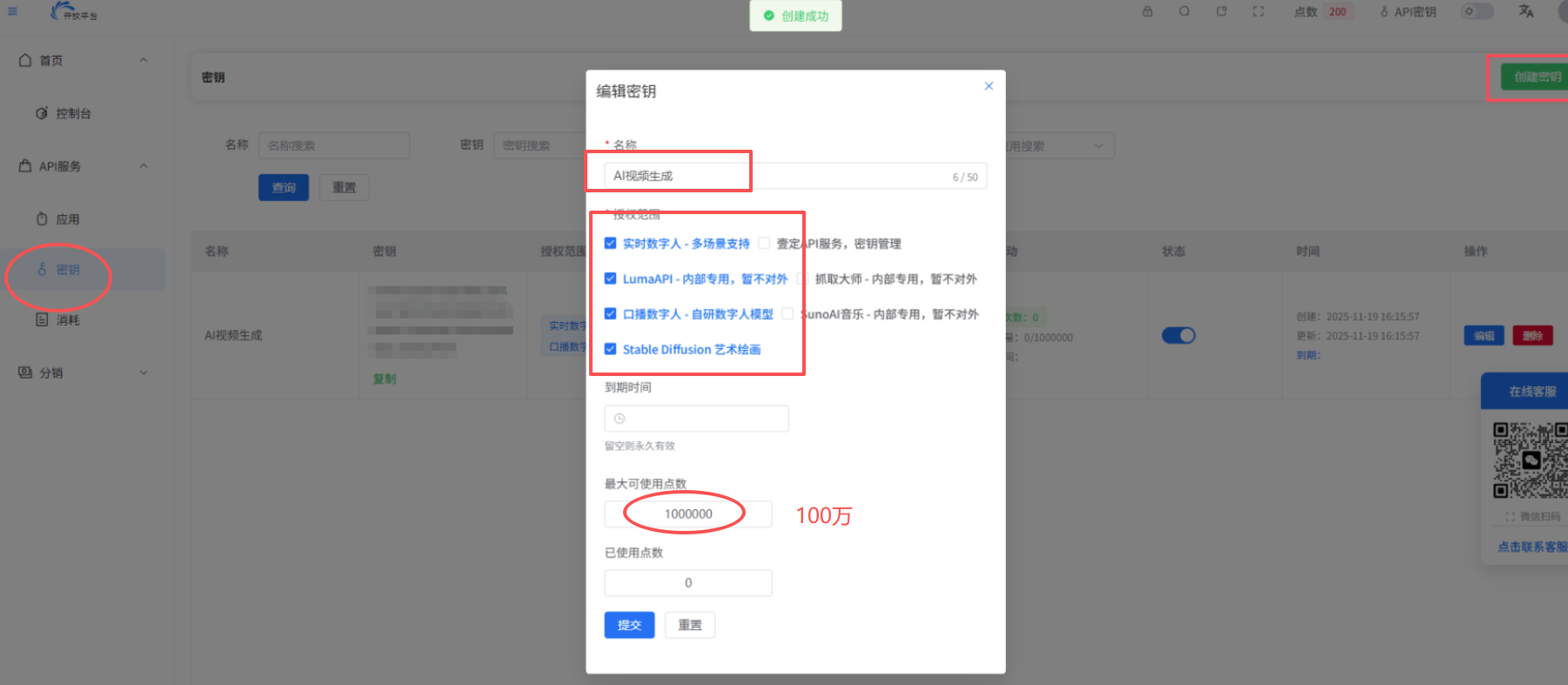Screen dimensions: 1568x685
Task: Click the clock icon in 到期时间 field
Action: 620,419
